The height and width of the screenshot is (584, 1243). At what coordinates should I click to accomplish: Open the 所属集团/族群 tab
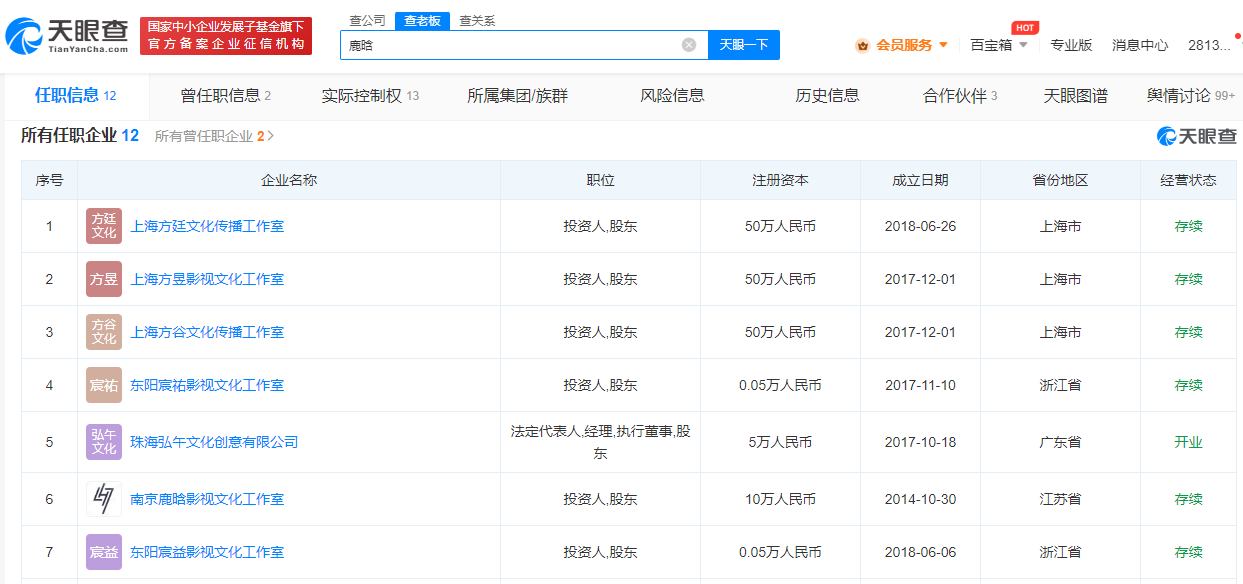517,96
